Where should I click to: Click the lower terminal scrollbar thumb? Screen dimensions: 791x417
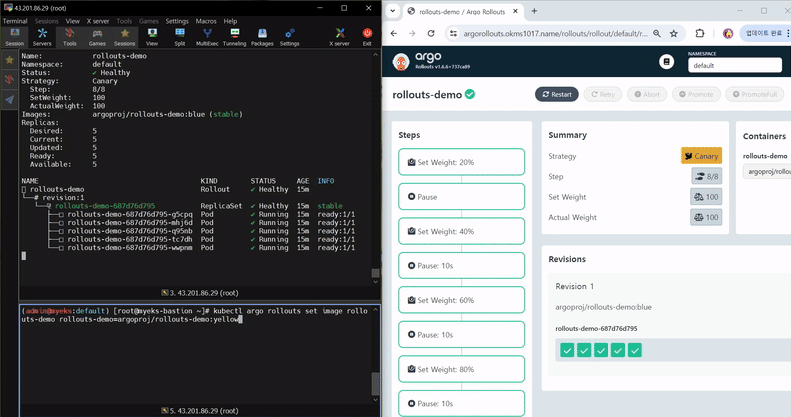(x=375, y=384)
